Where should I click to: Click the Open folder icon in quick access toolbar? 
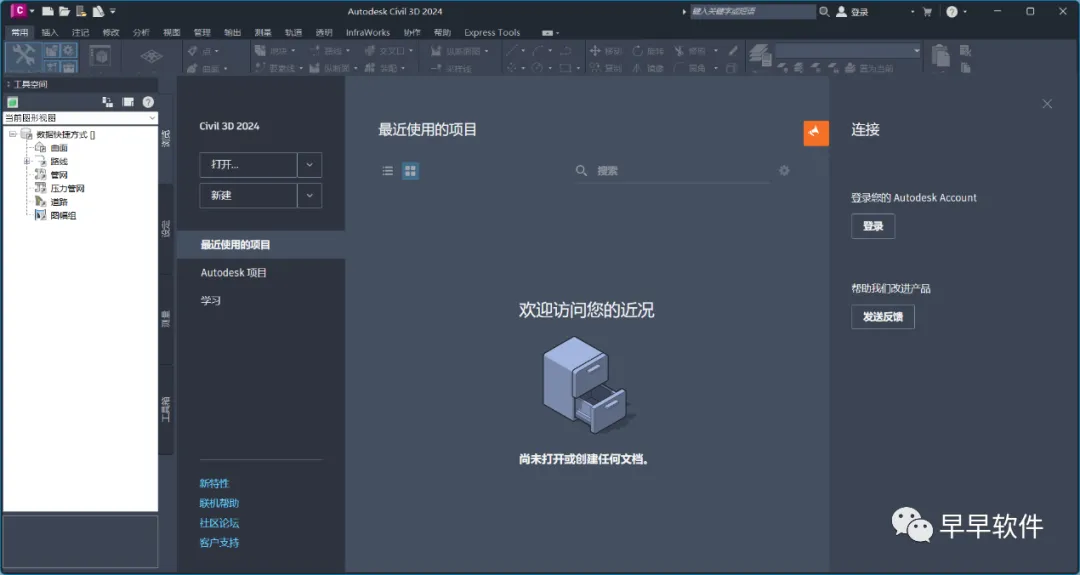[64, 11]
